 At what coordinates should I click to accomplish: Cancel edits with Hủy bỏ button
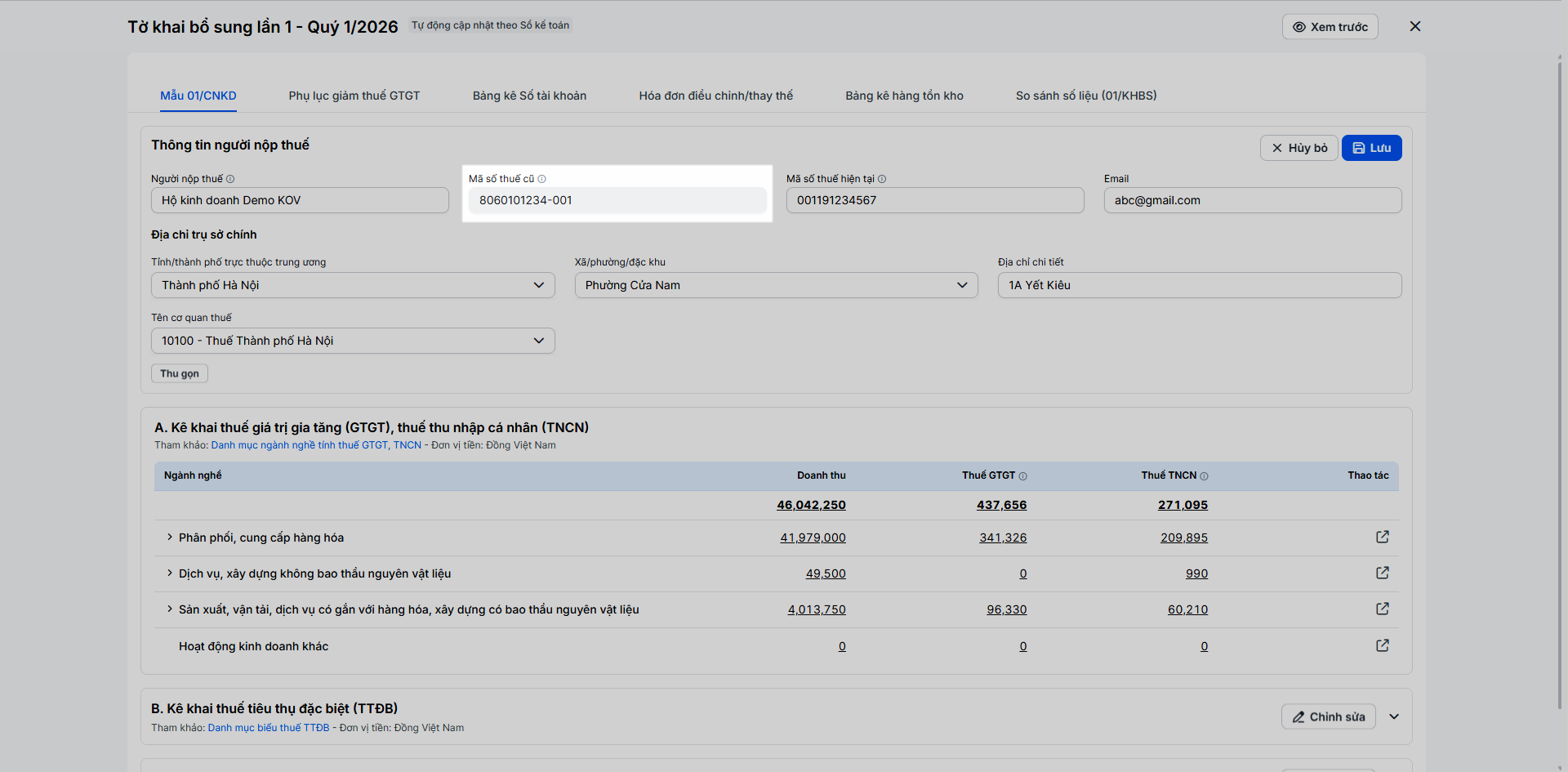[1299, 148]
